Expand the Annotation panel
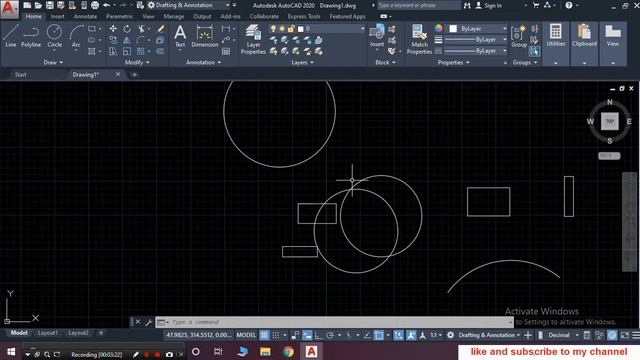The width and height of the screenshot is (640, 360). pos(204,62)
